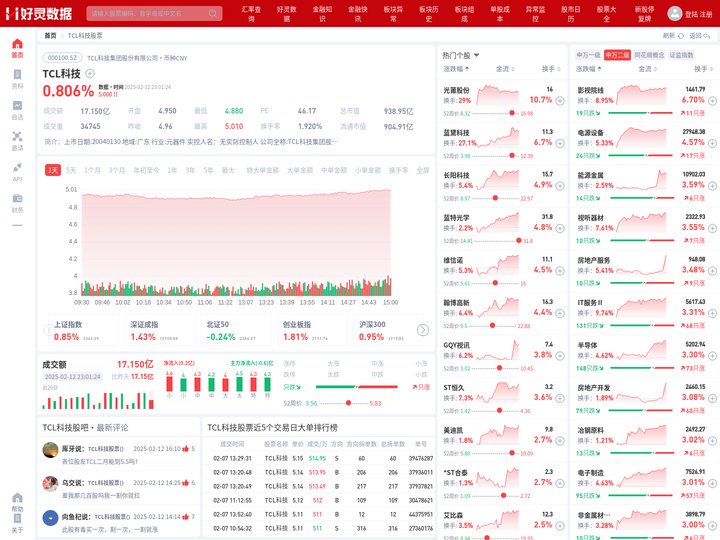Add 半导体 sector with its plus icon
Image resolution: width=720 pixels, height=540 pixels.
[x=712, y=356]
